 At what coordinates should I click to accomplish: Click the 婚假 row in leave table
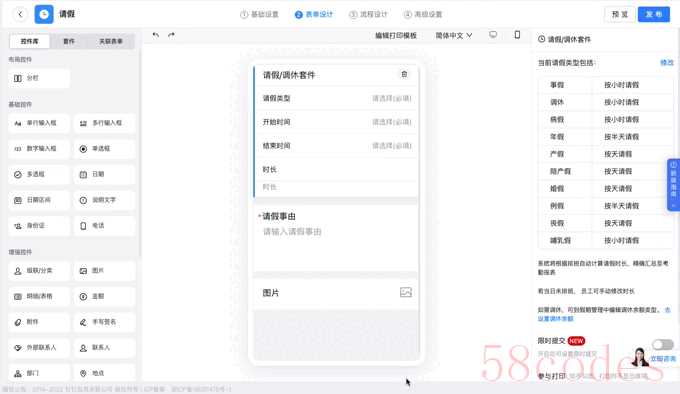tap(605, 189)
